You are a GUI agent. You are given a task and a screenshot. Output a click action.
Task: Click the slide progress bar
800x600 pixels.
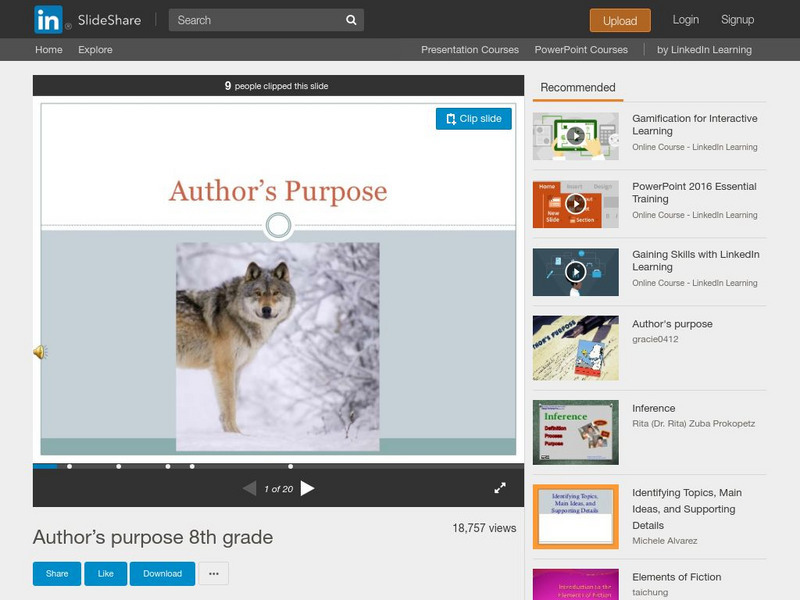pos(278,466)
